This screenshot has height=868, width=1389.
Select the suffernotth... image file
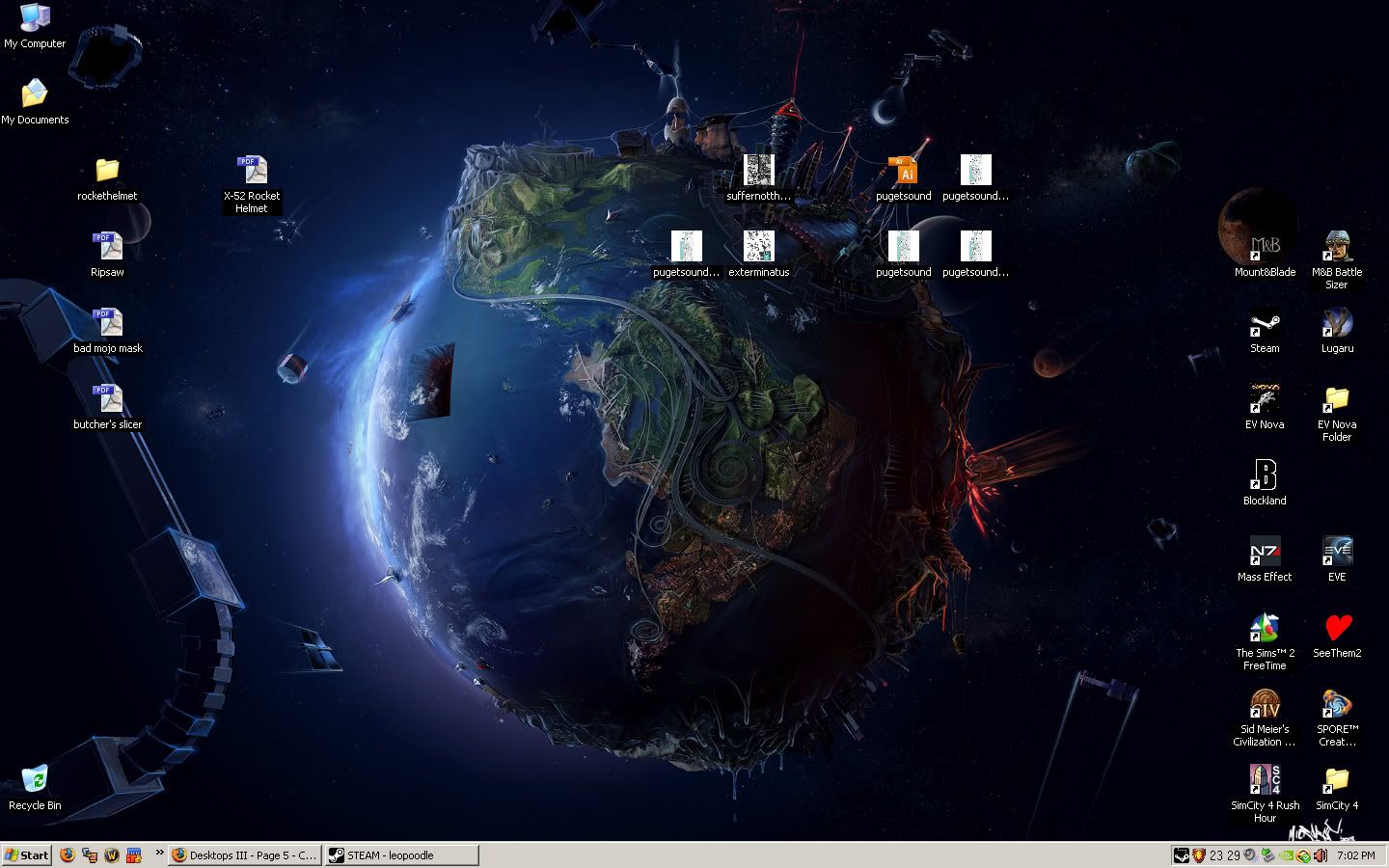pos(759,178)
